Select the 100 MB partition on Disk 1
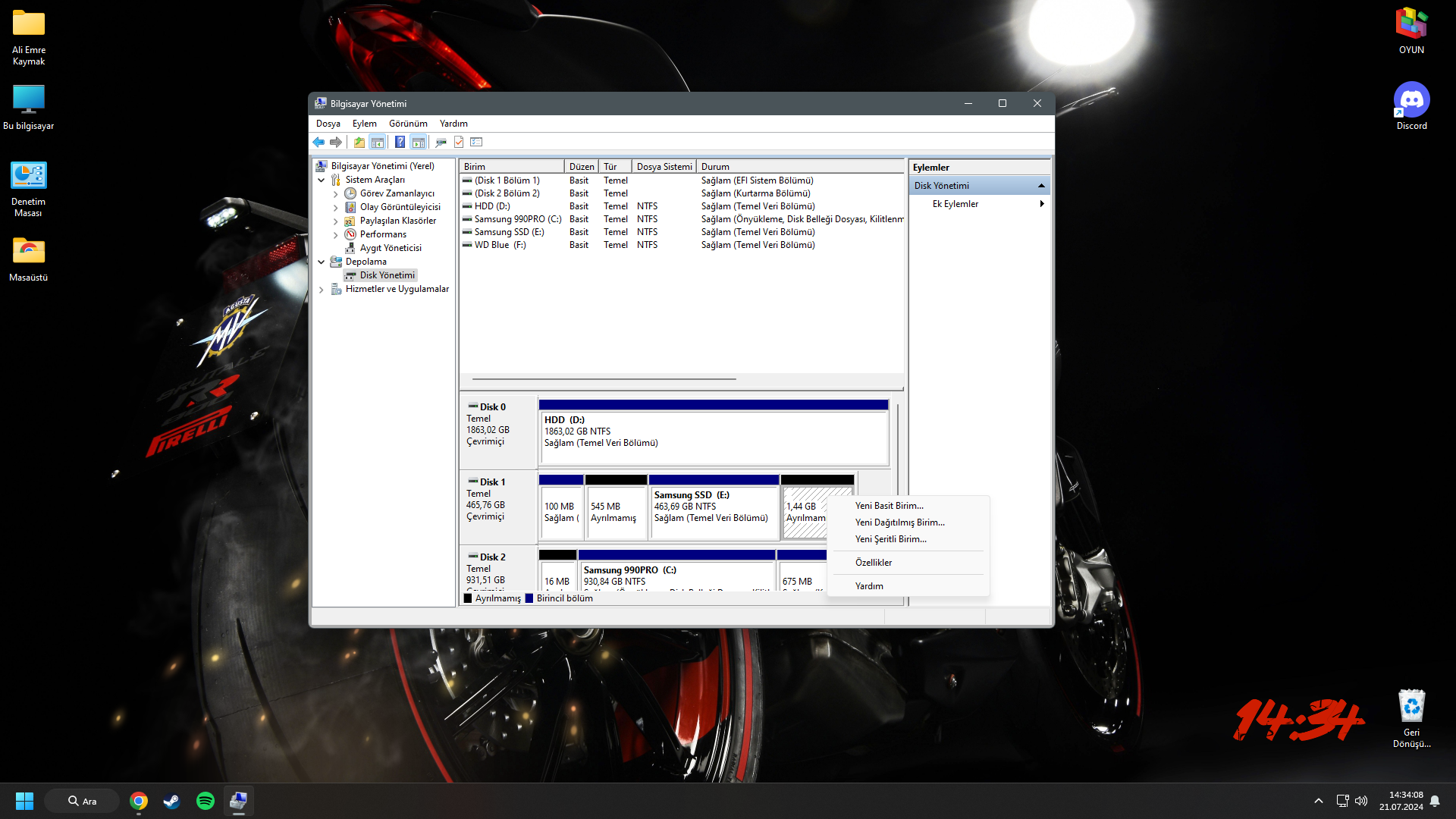The width and height of the screenshot is (1456, 819). click(561, 508)
